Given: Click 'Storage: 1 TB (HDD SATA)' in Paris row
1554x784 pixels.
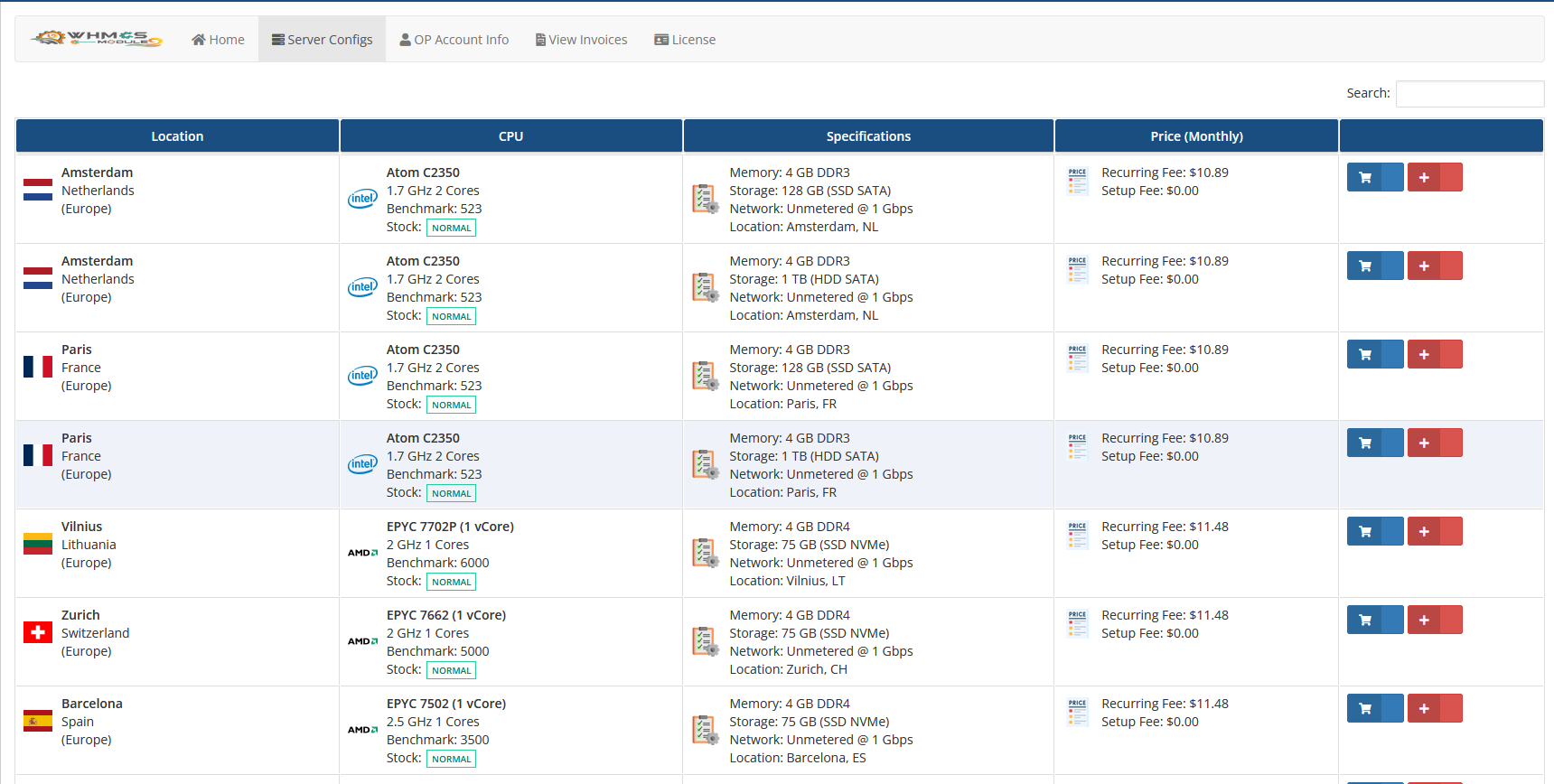Looking at the screenshot, I should (804, 456).
